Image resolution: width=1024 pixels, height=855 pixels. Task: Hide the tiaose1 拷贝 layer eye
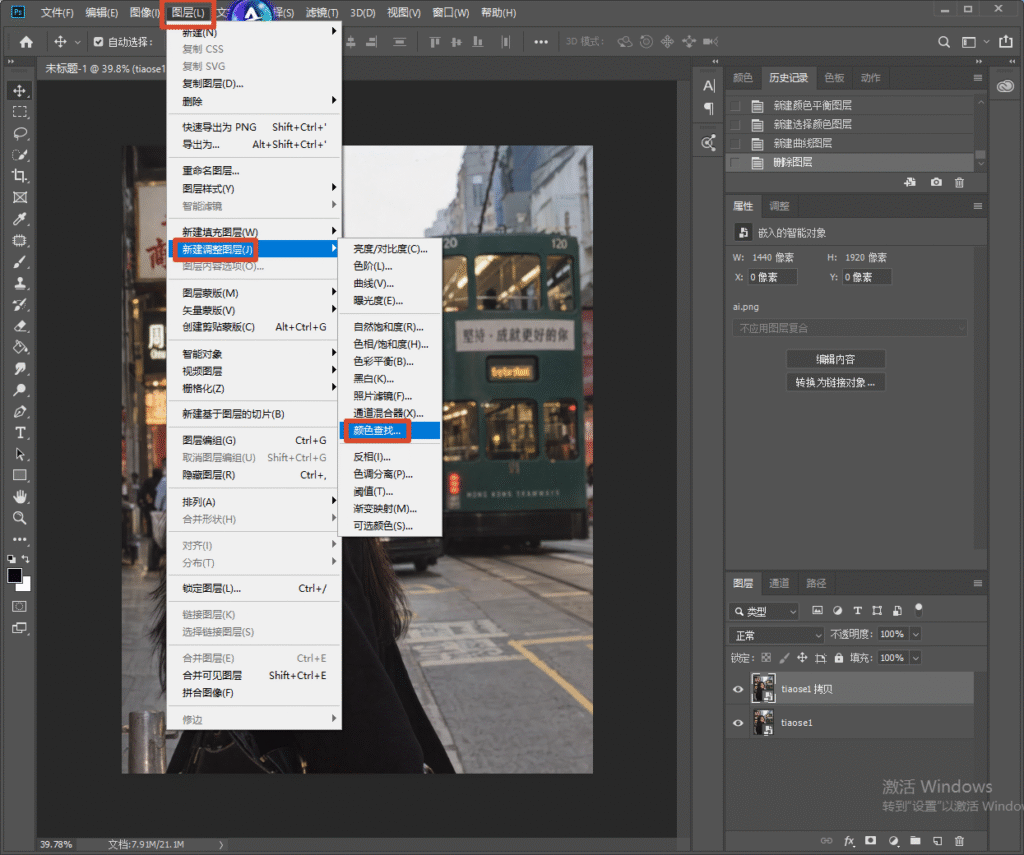click(738, 689)
